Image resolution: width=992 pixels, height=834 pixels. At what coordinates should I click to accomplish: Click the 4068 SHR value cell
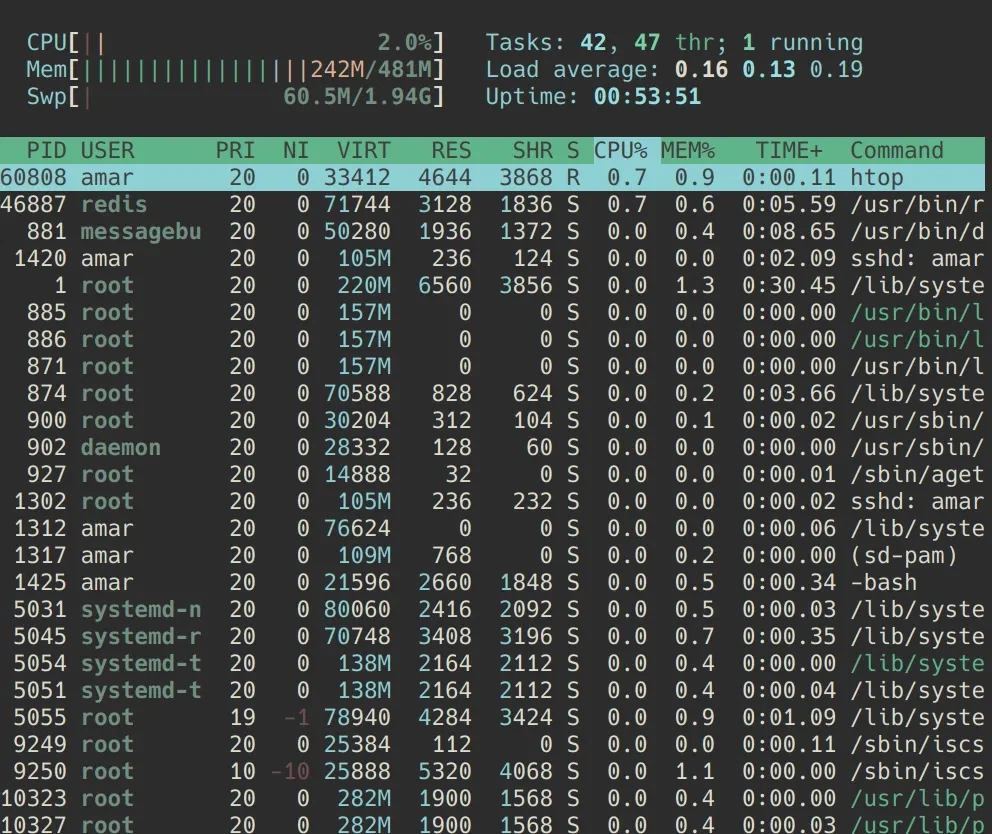coord(526,771)
